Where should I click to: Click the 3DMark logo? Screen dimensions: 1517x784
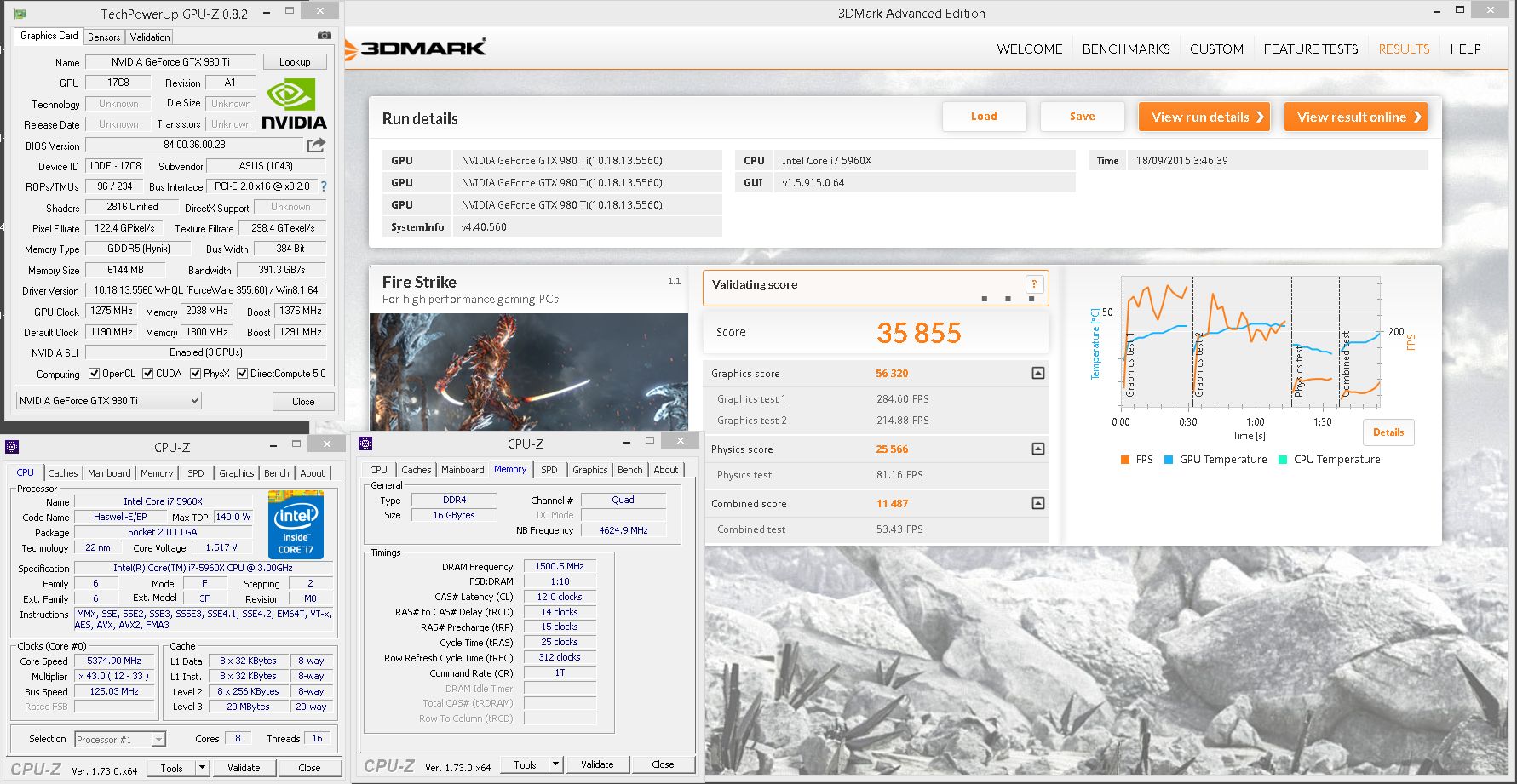coord(416,49)
